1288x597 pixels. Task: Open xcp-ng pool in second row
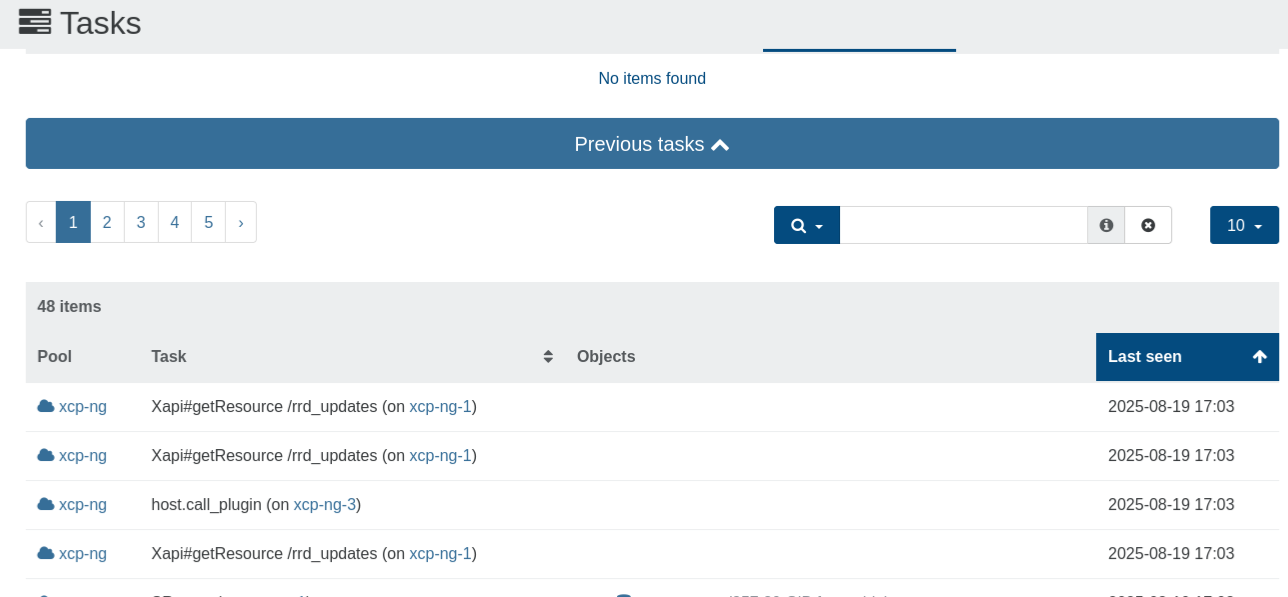coord(83,456)
